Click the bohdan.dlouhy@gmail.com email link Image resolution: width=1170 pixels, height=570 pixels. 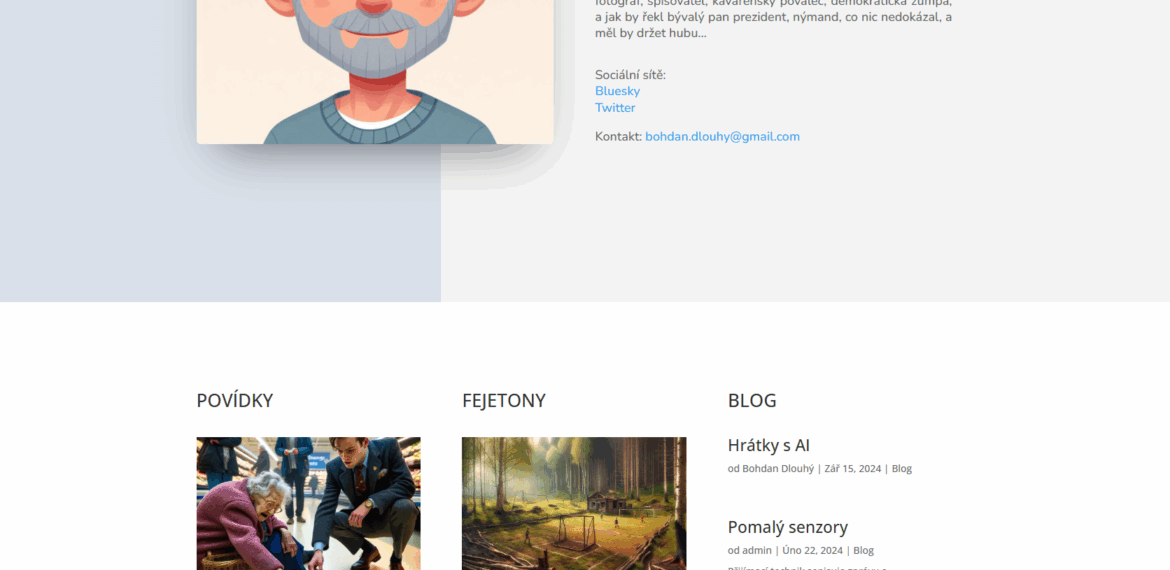722,137
